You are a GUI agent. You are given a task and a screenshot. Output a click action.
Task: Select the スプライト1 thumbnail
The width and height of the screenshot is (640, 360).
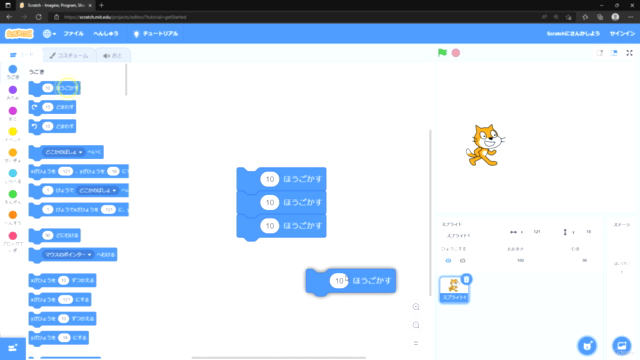coord(454,289)
